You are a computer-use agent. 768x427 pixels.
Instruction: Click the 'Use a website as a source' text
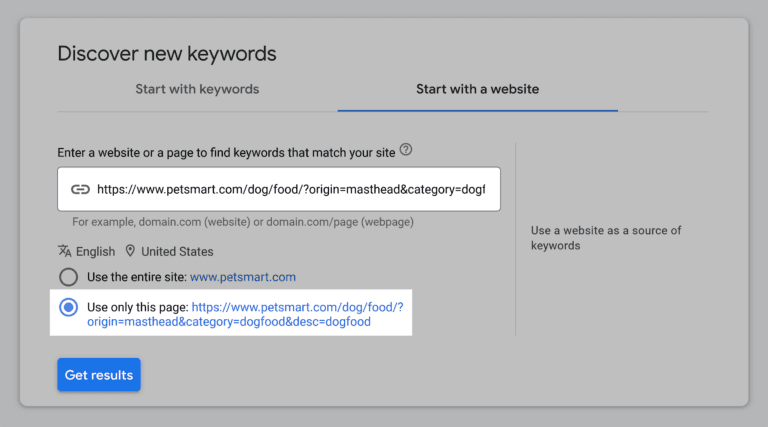point(606,238)
